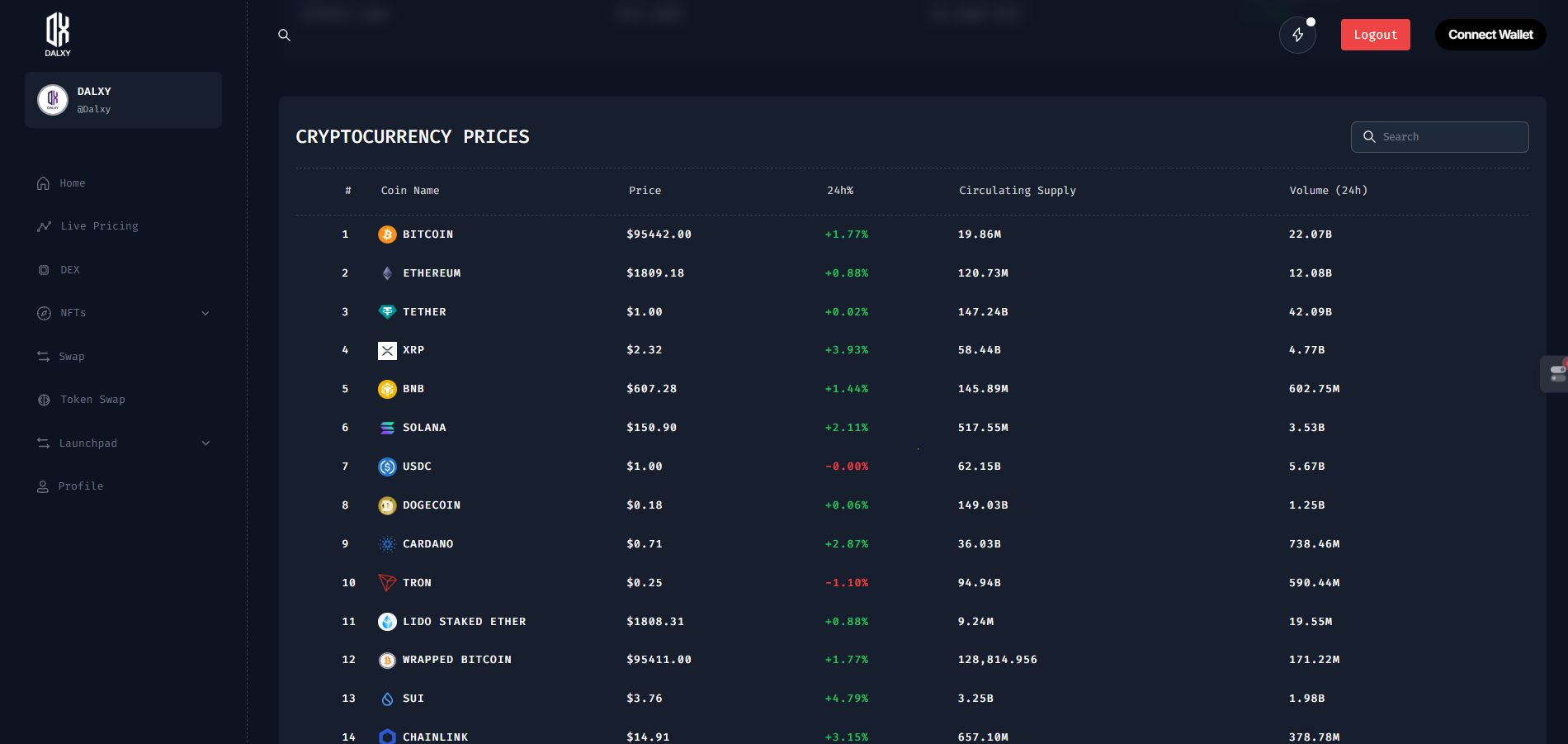The image size is (1568, 744).
Task: Click the Solana coin icon
Action: pyautogui.click(x=387, y=428)
